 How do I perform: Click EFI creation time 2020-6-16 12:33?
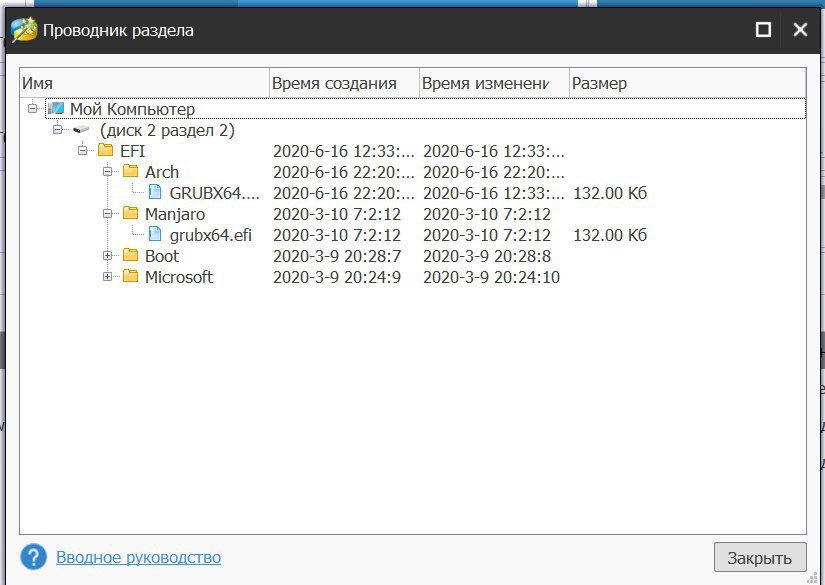click(x=344, y=151)
